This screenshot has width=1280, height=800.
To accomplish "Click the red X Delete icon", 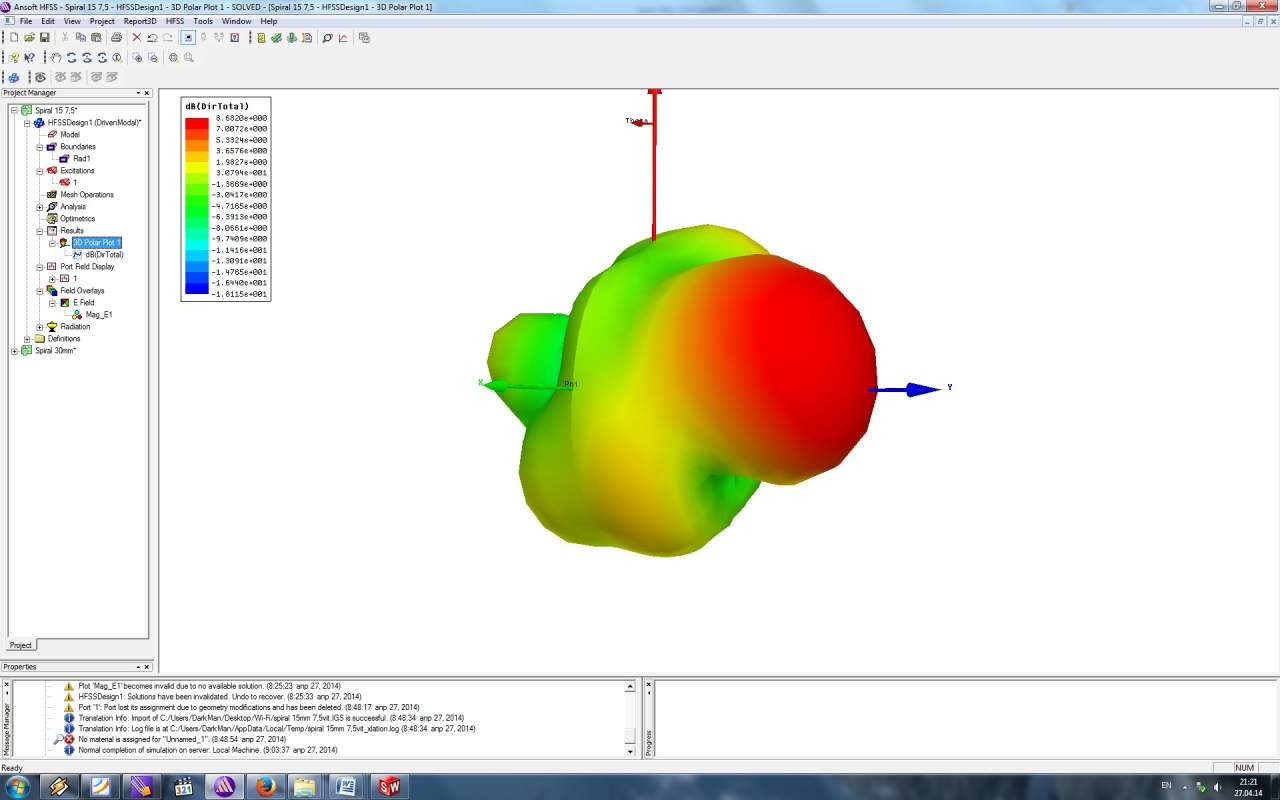I will (137, 38).
